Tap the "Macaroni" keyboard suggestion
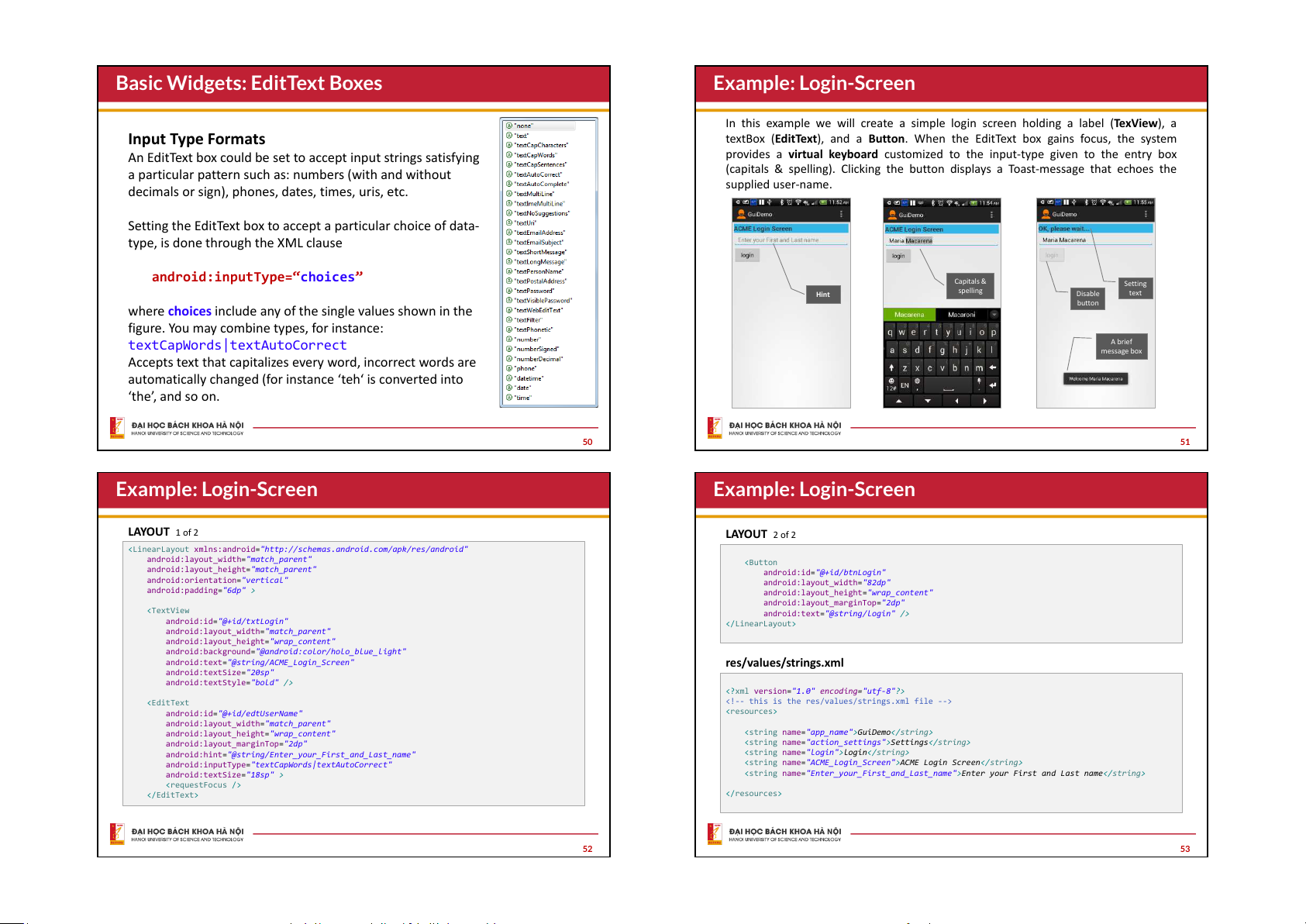Viewport: 1306px width, 924px height. (x=961, y=315)
